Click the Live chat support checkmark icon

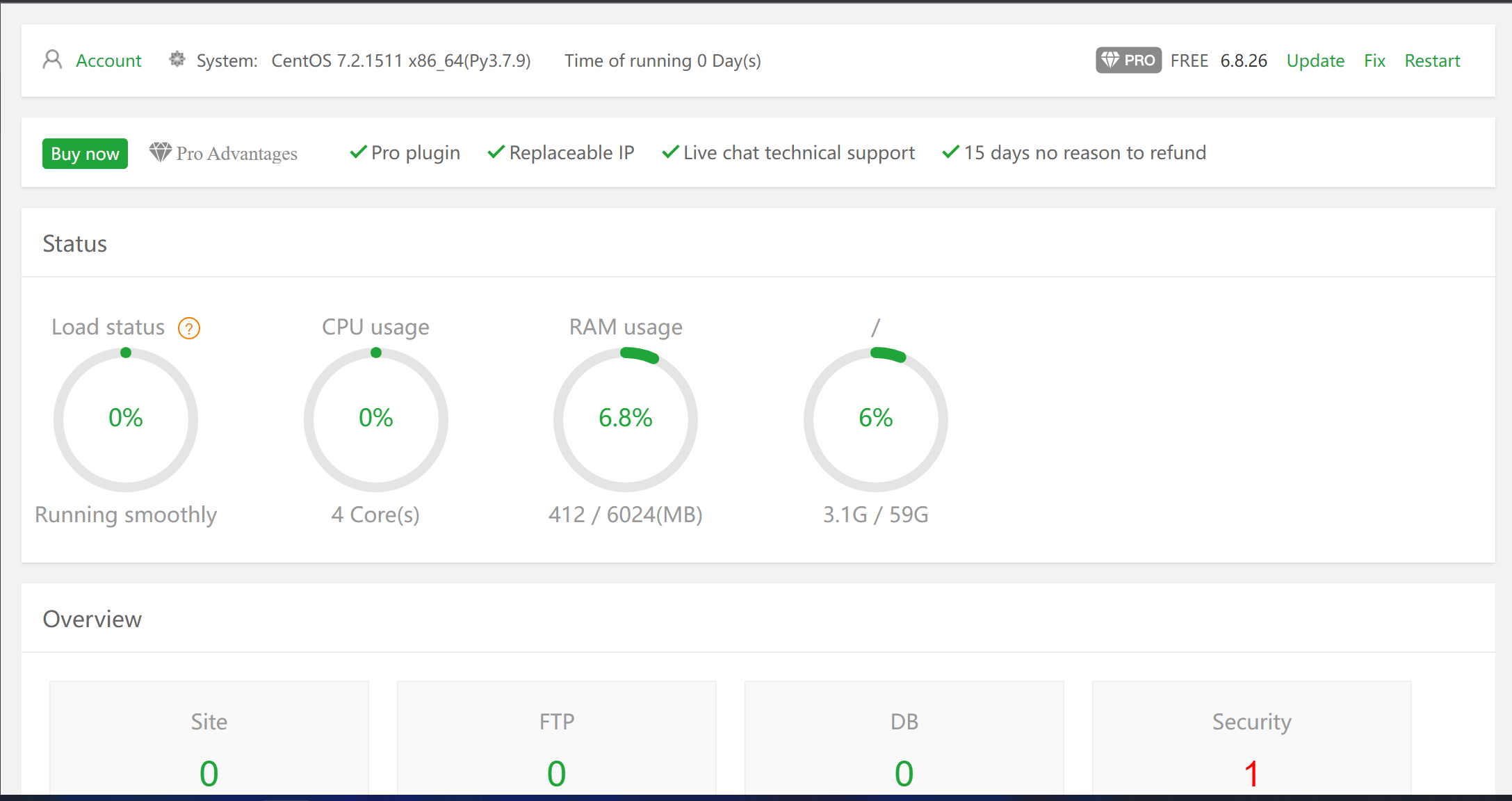click(x=670, y=152)
